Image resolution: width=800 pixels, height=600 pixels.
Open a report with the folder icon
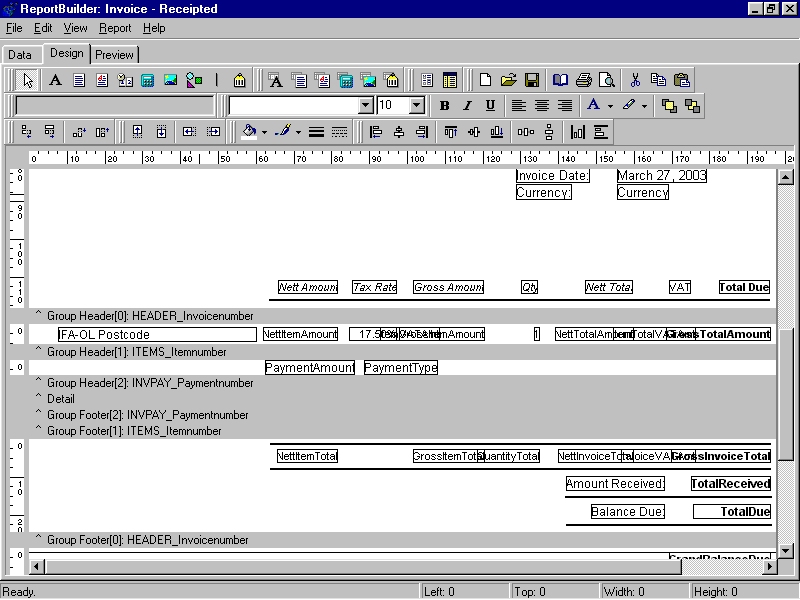pos(509,80)
